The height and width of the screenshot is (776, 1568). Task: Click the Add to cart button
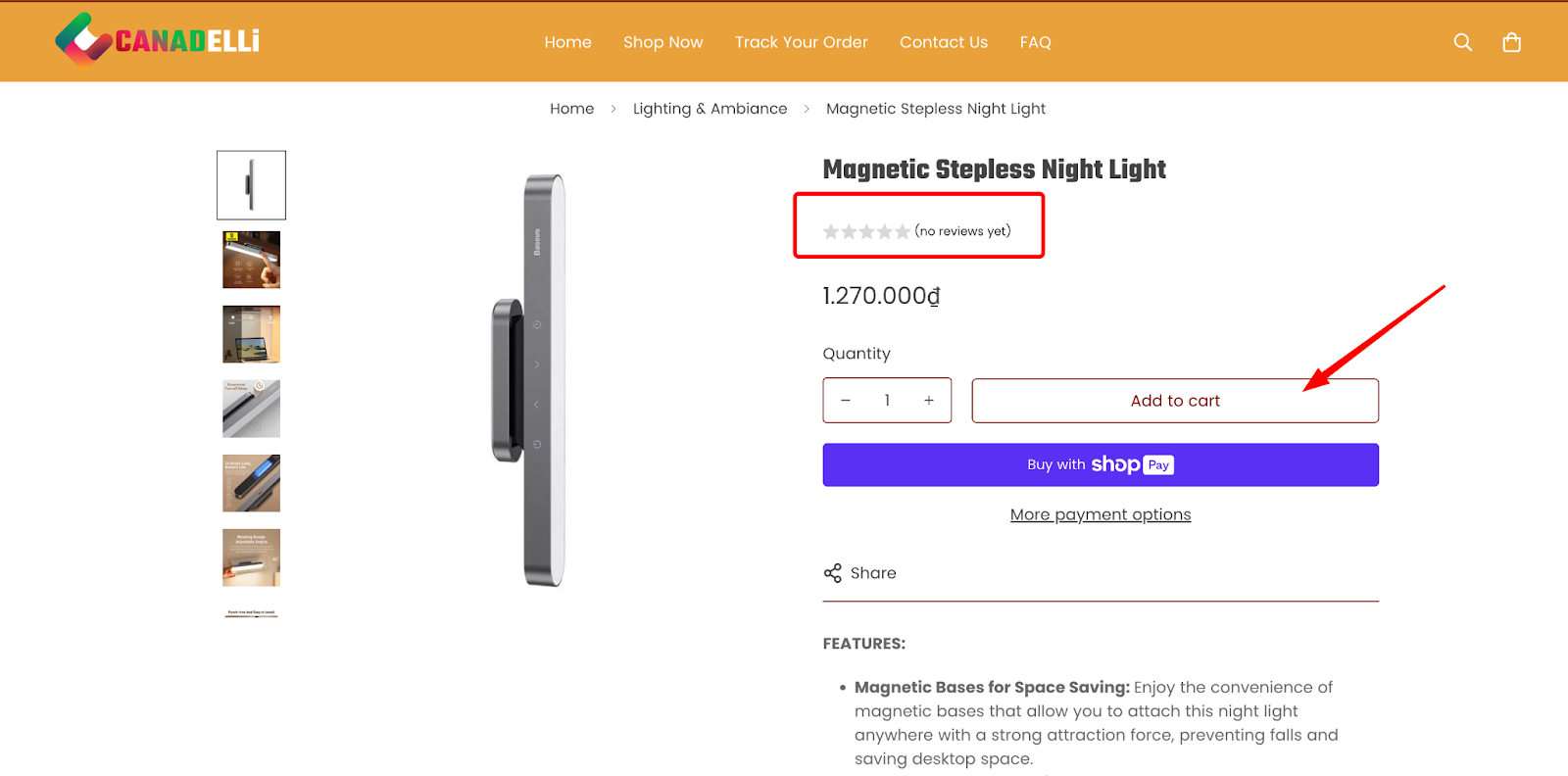[1175, 401]
